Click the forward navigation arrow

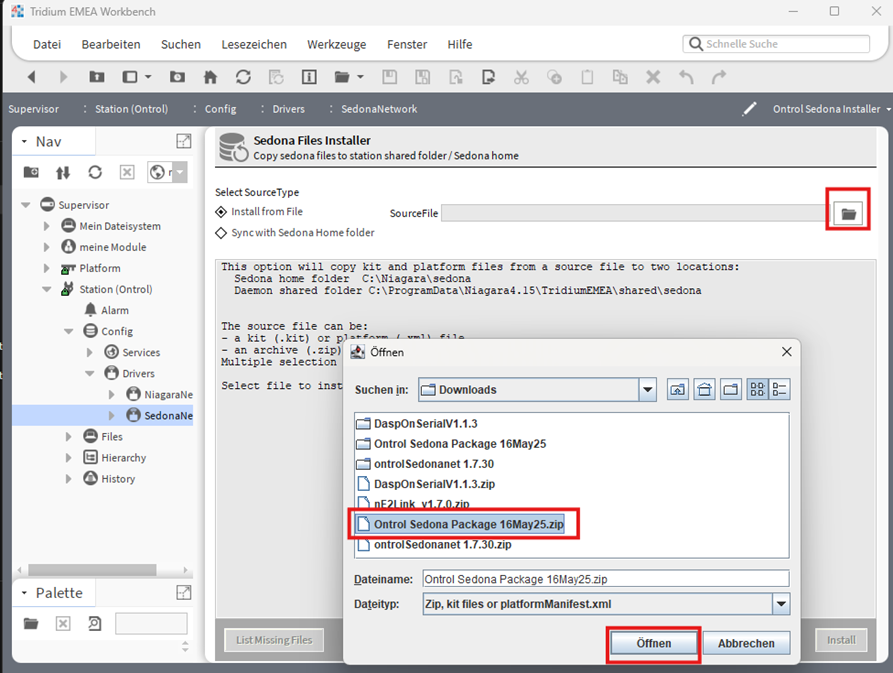pos(63,77)
